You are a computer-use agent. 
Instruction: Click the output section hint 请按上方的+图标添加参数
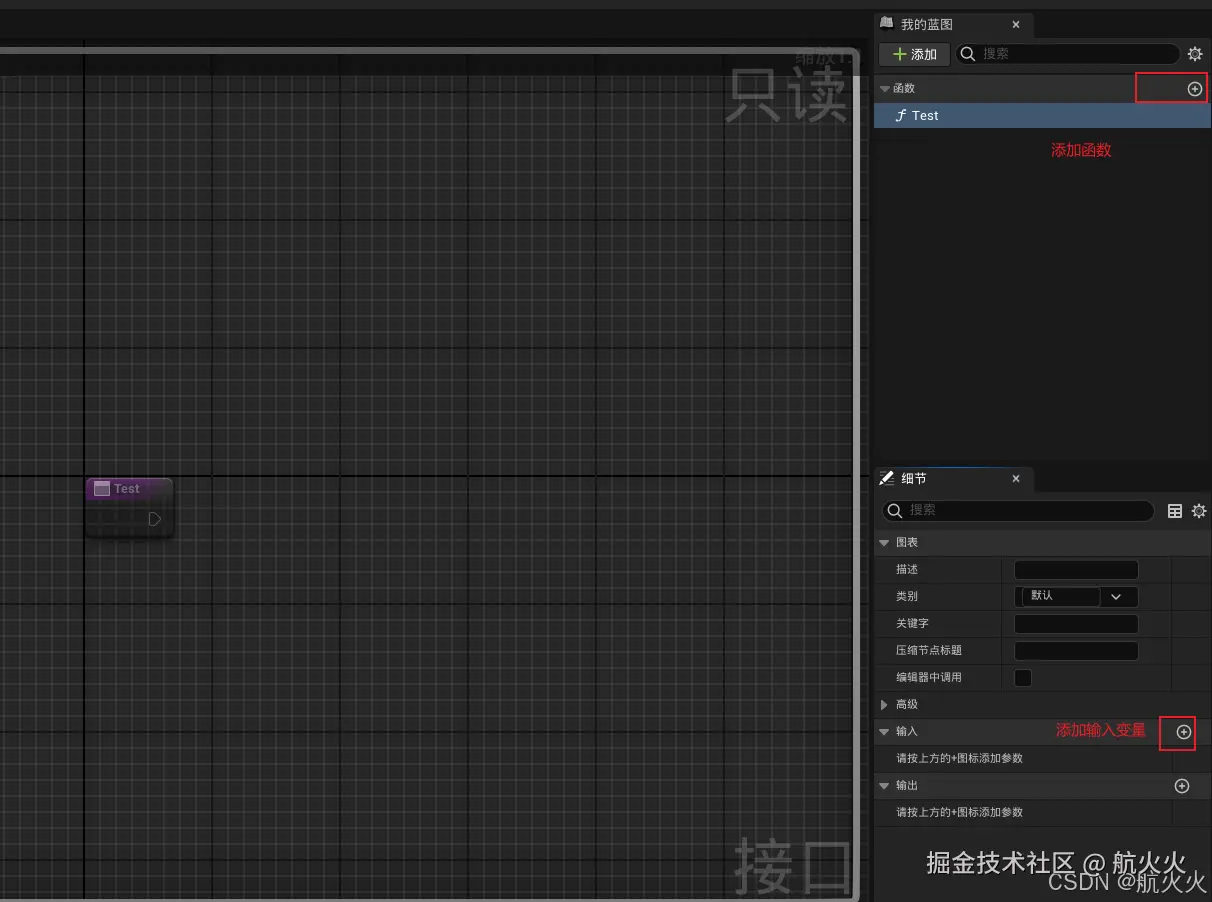(x=959, y=813)
